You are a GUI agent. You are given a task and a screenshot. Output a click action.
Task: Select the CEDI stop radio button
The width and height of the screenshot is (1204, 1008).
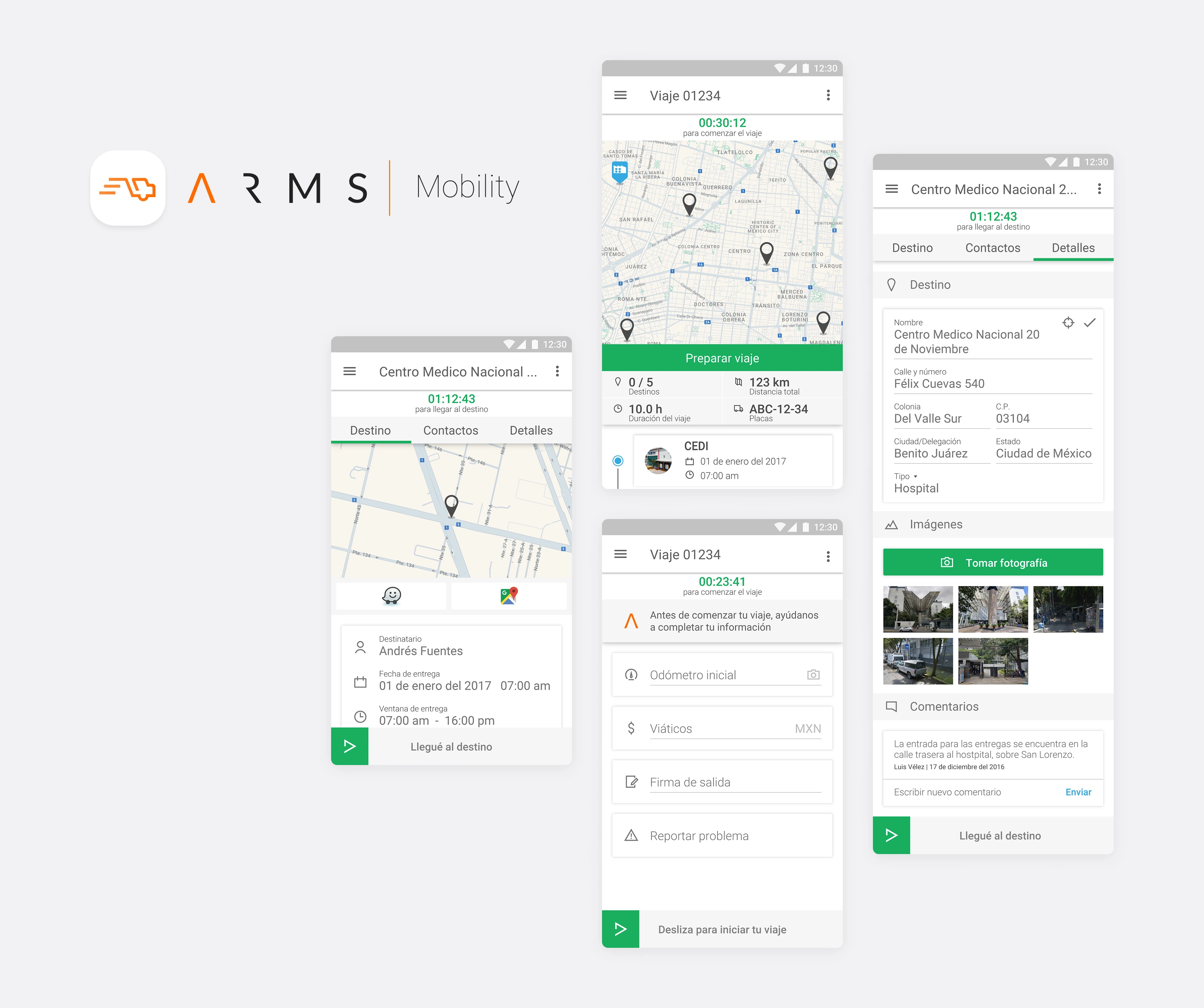click(617, 461)
